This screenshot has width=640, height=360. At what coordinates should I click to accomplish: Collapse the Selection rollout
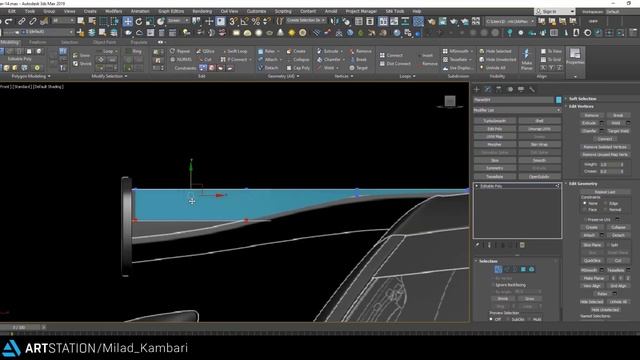click(488, 261)
